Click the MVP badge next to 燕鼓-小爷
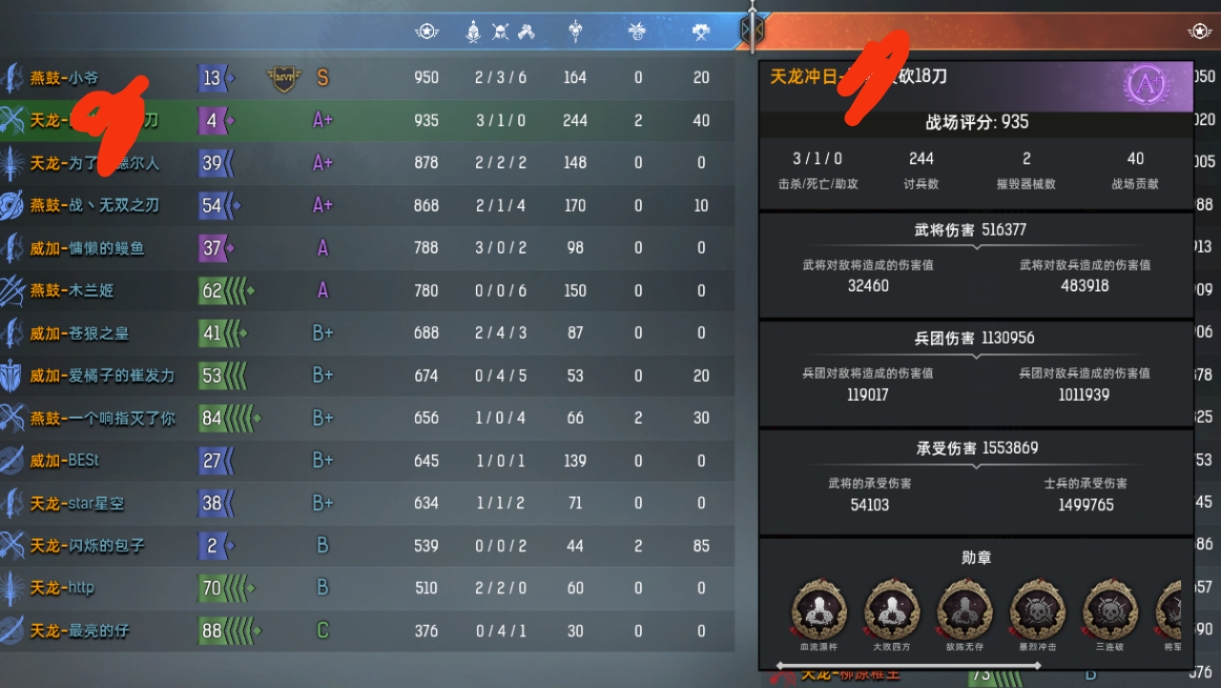Viewport: 1221px width, 688px height. [x=284, y=78]
